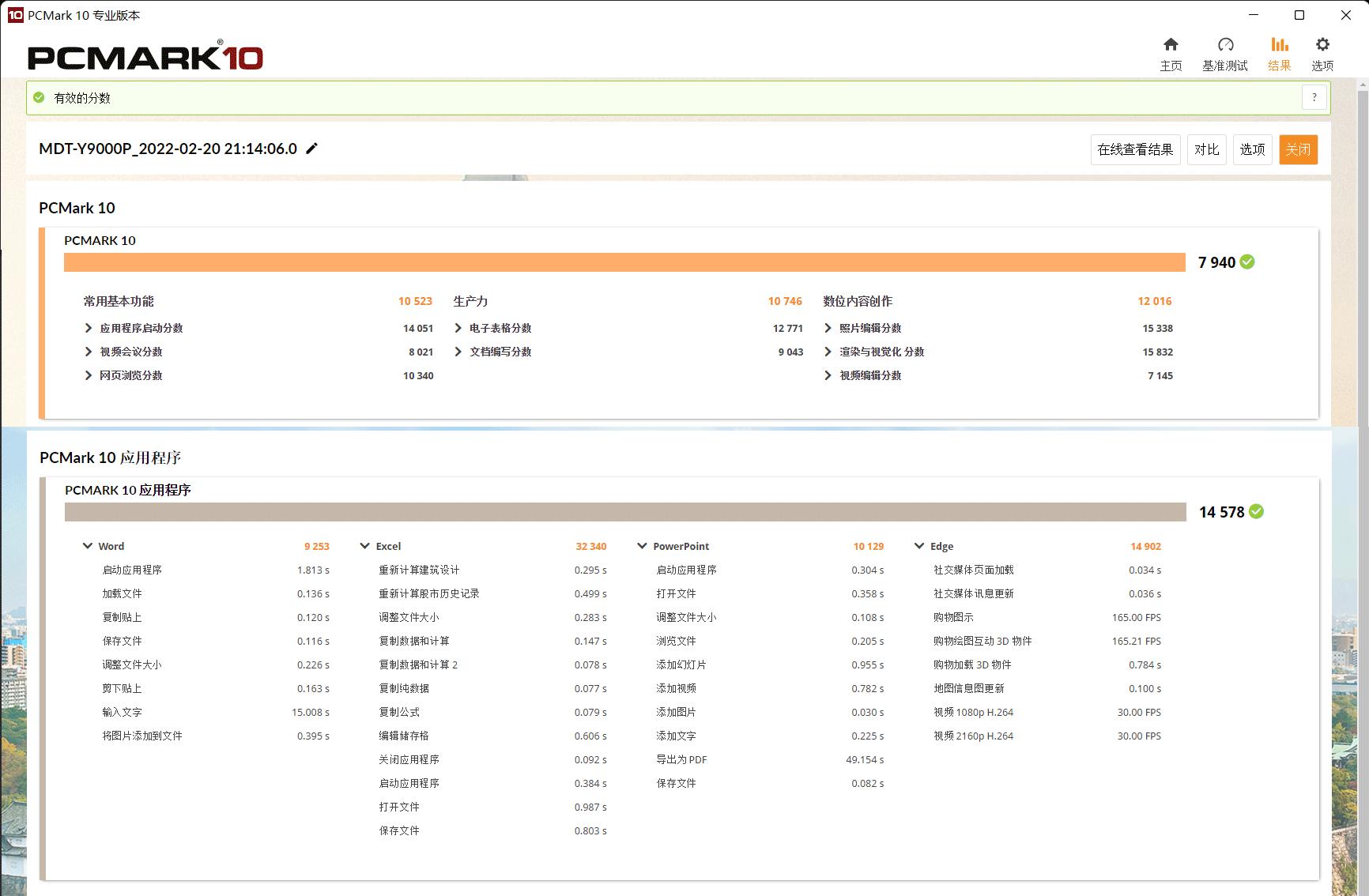Click the pencil icon to rename result

(312, 149)
